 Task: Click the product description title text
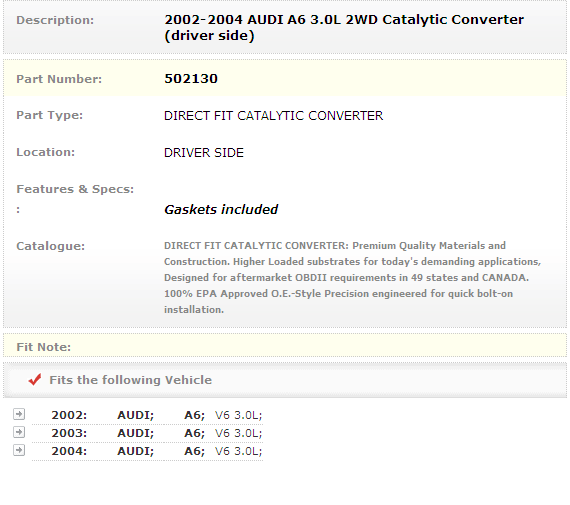click(x=344, y=27)
